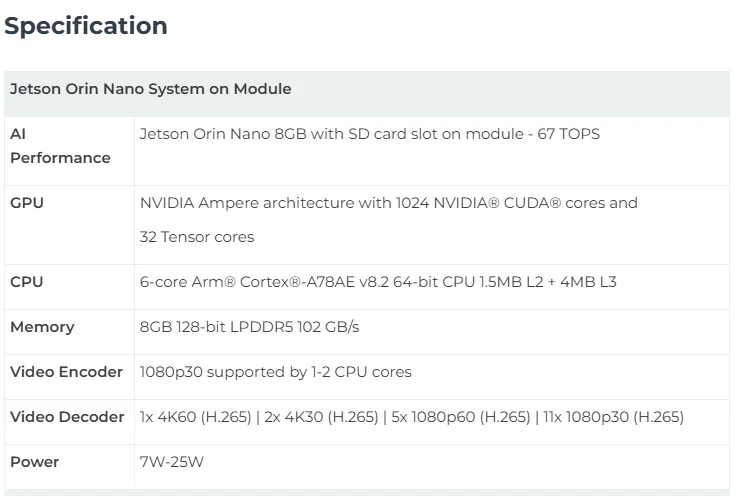Image resolution: width=735 pixels, height=496 pixels.
Task: Click the Specification heading
Action: coord(86,27)
